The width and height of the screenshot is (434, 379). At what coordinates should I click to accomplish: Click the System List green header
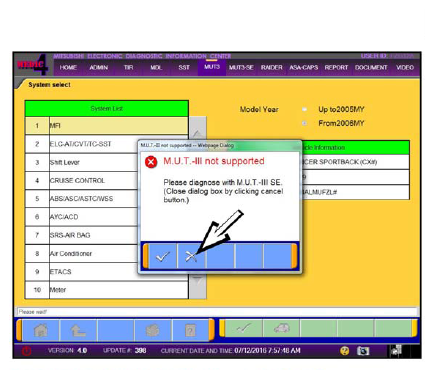coord(107,109)
